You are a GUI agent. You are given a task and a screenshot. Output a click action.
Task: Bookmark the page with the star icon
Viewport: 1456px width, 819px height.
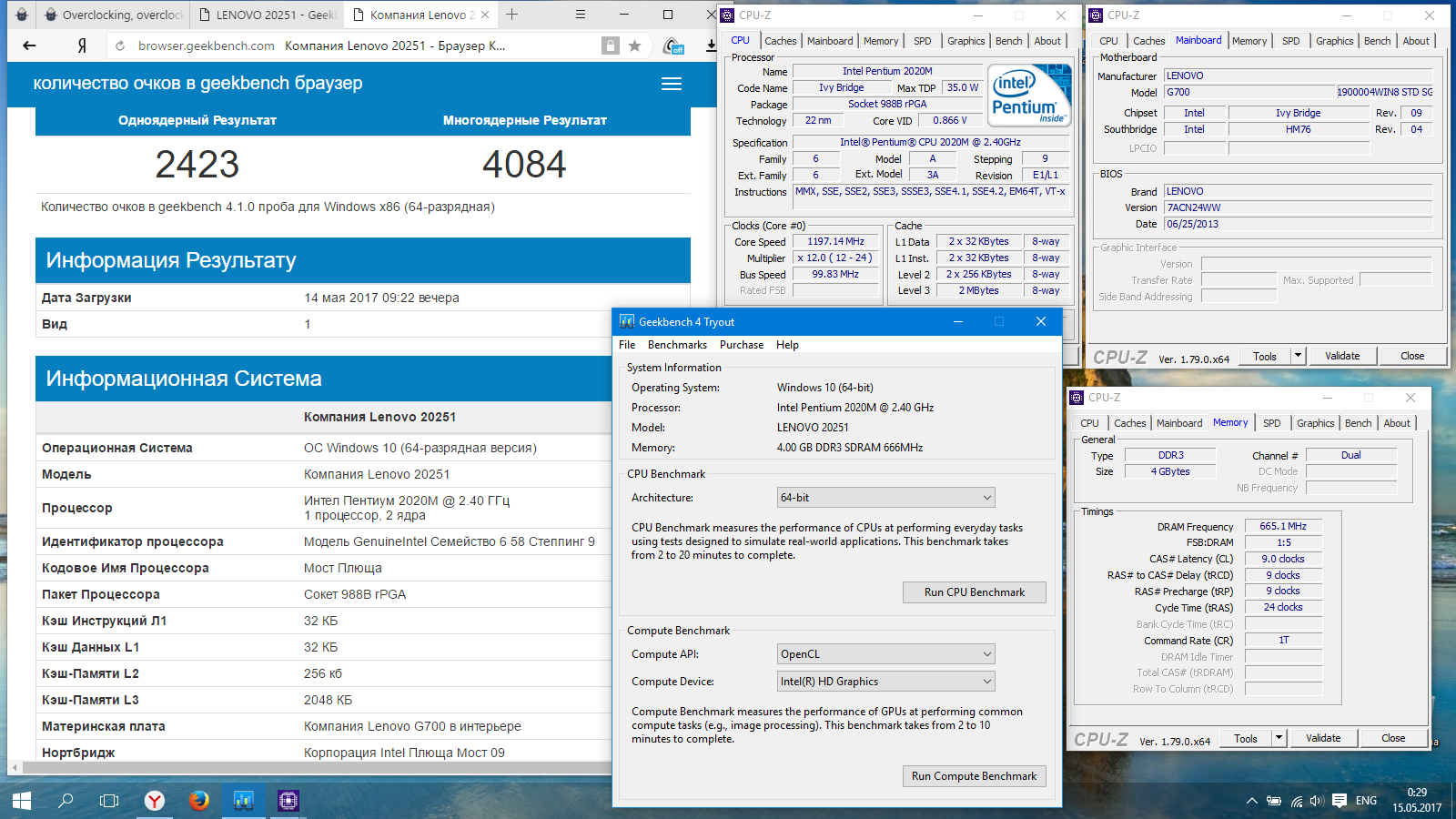(634, 45)
